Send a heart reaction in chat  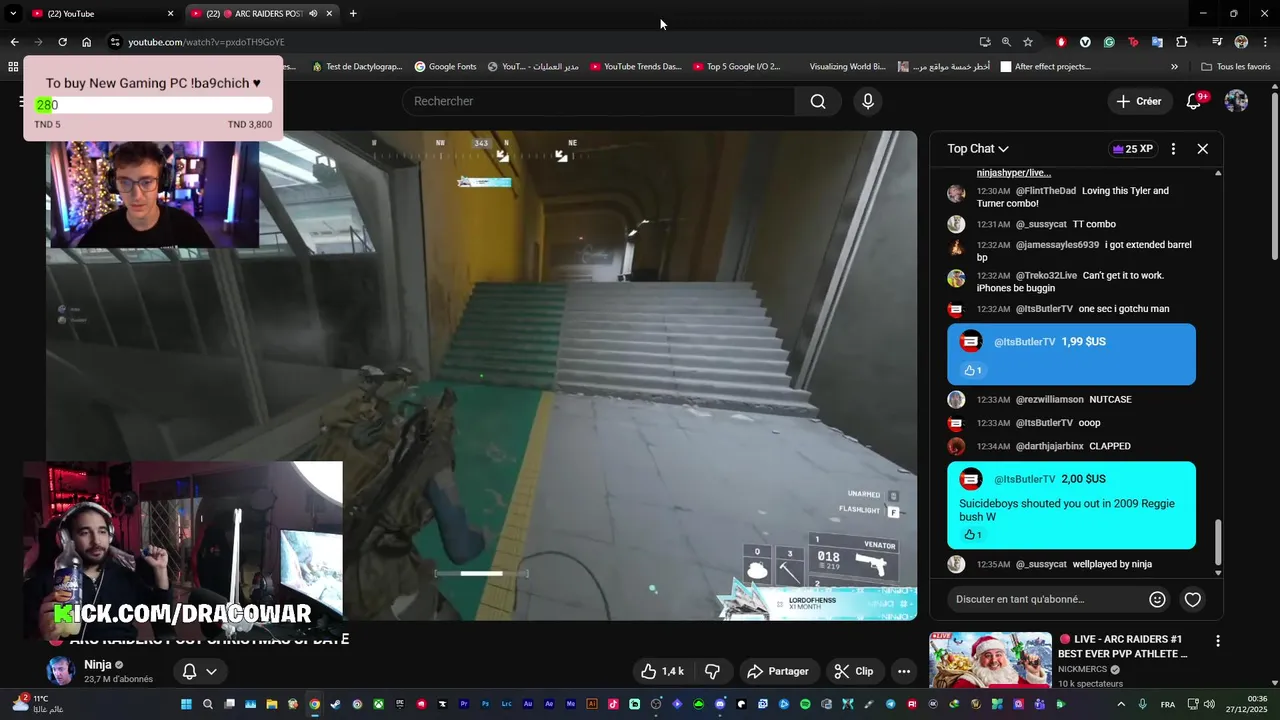pyautogui.click(x=1192, y=599)
